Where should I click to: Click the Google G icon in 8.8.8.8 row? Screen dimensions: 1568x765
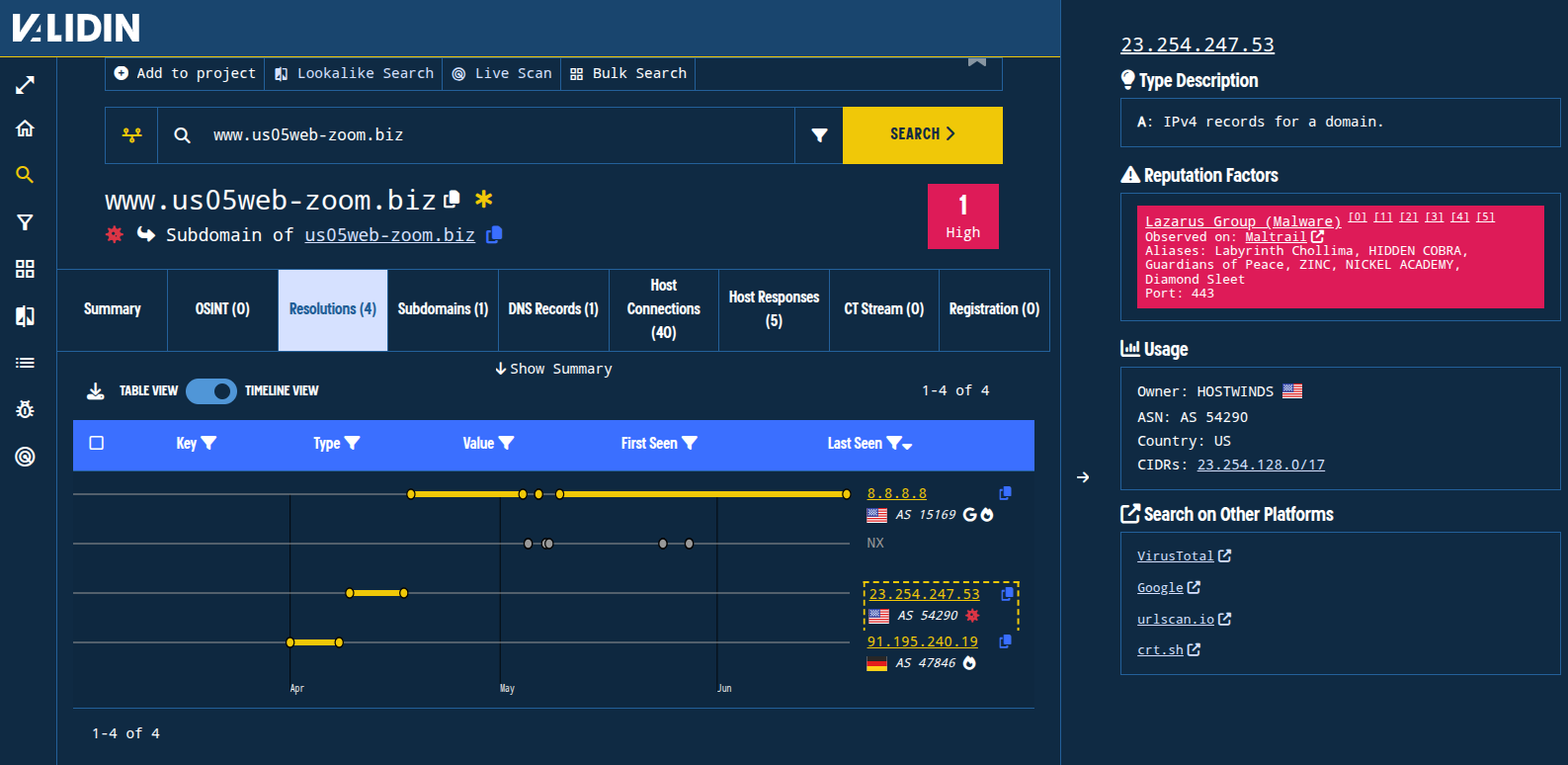[x=970, y=515]
